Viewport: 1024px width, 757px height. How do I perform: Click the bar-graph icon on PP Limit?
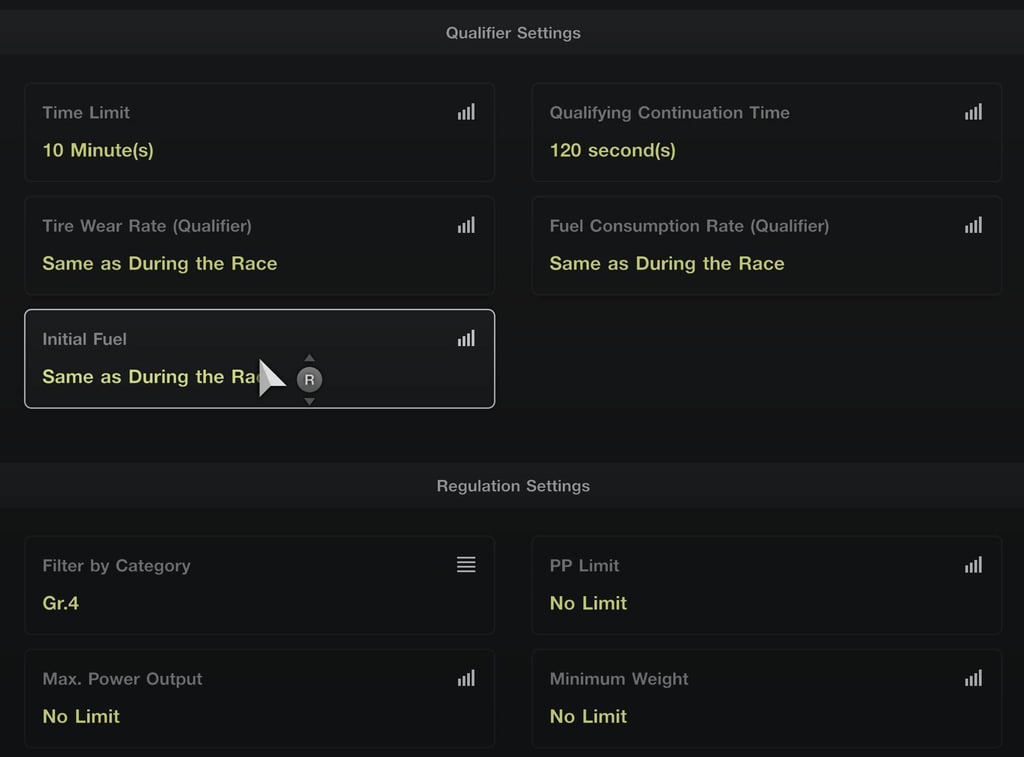point(973,565)
